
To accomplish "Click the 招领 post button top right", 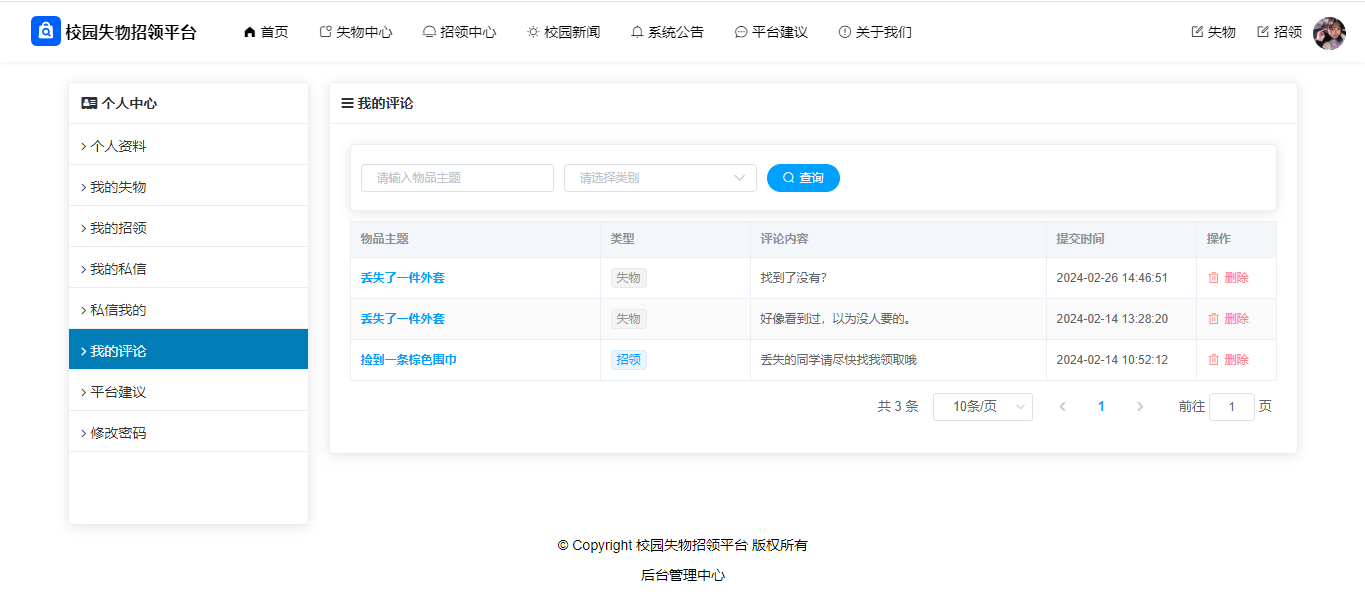I will (1279, 32).
